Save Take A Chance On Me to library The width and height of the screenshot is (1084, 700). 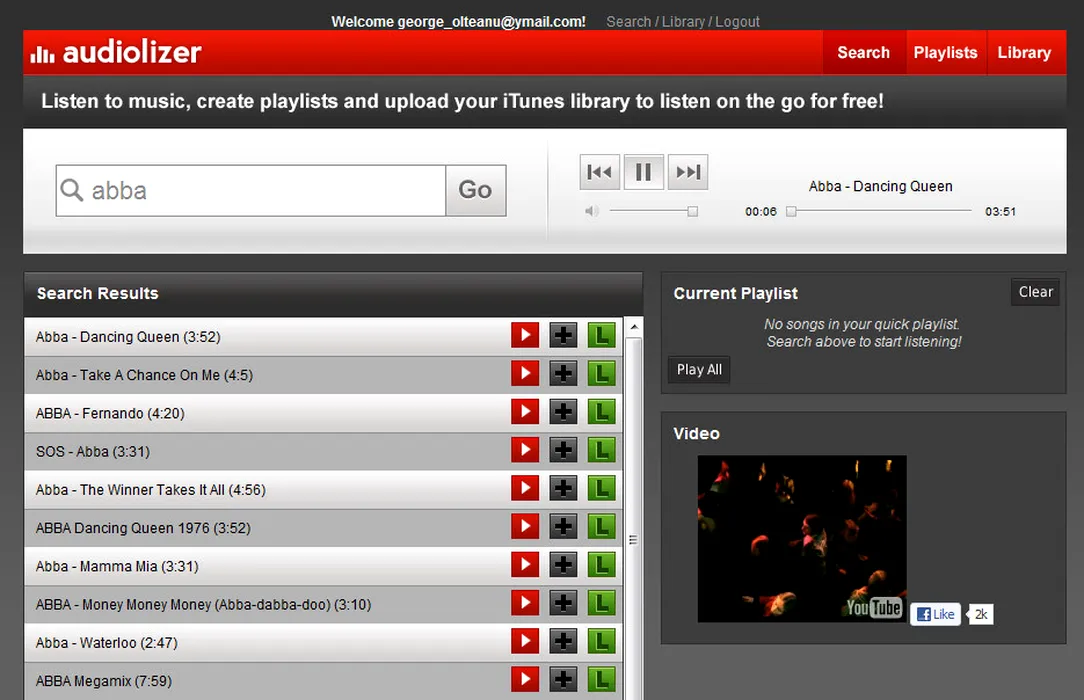pyautogui.click(x=601, y=374)
